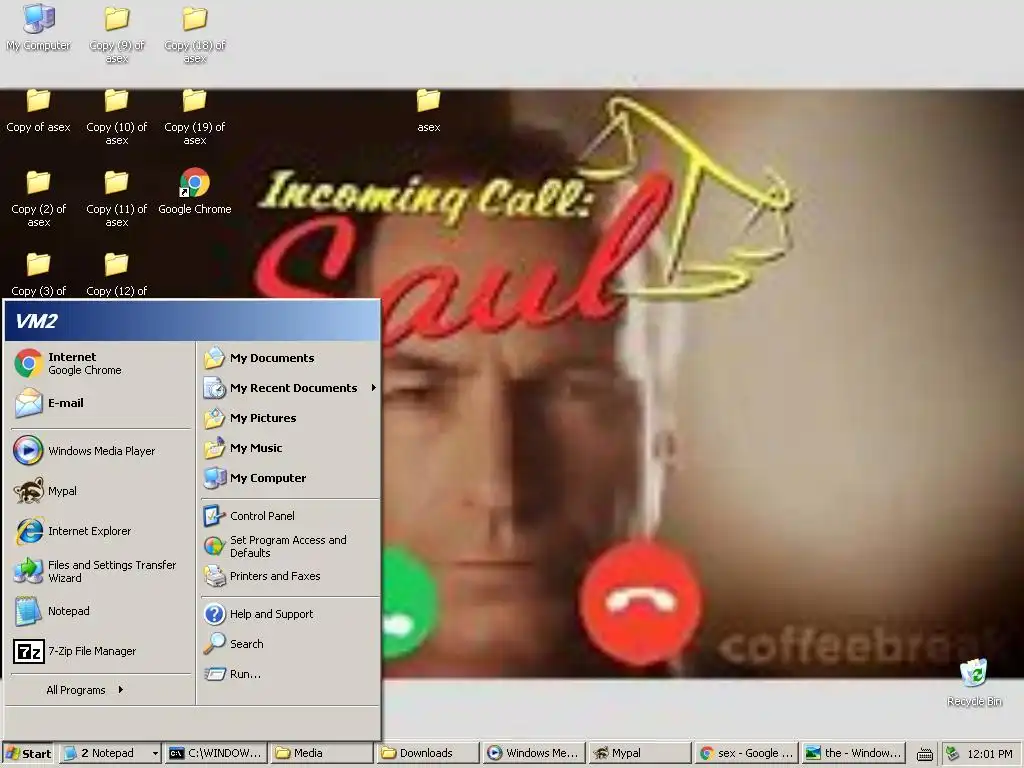Open Control Panel
The width and height of the screenshot is (1024, 768).
289,516
